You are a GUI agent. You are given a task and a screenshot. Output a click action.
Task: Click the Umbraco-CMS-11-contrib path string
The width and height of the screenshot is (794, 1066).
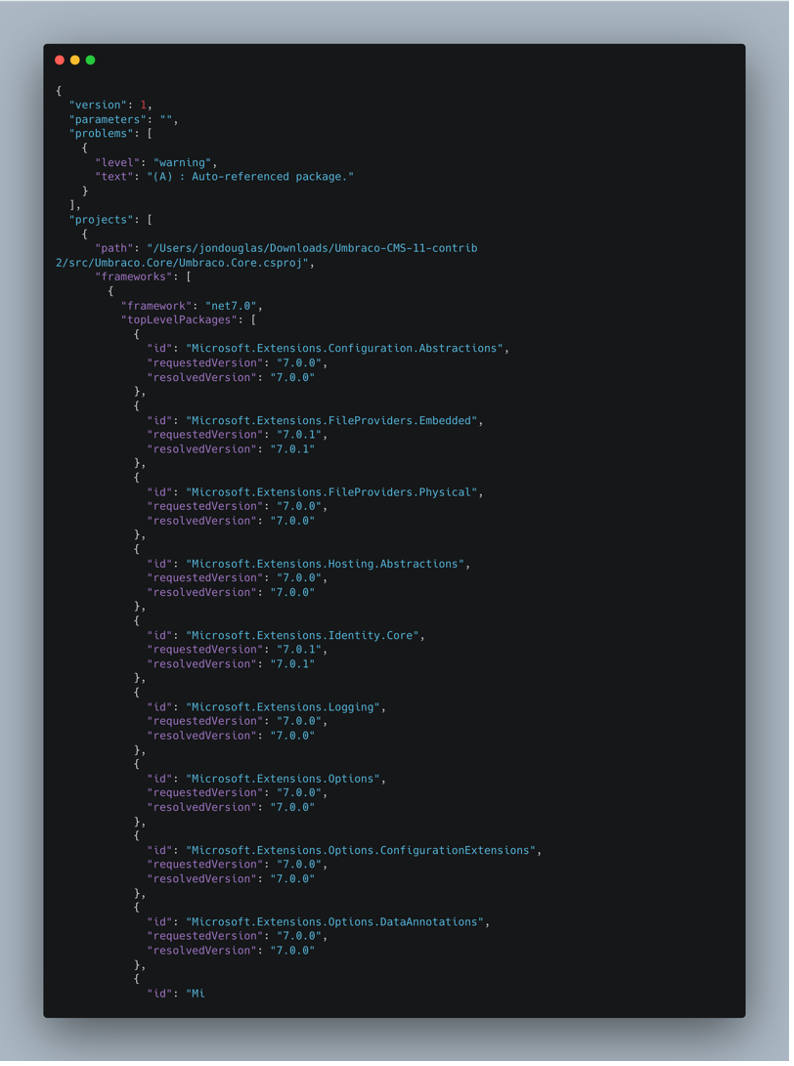click(x=312, y=248)
